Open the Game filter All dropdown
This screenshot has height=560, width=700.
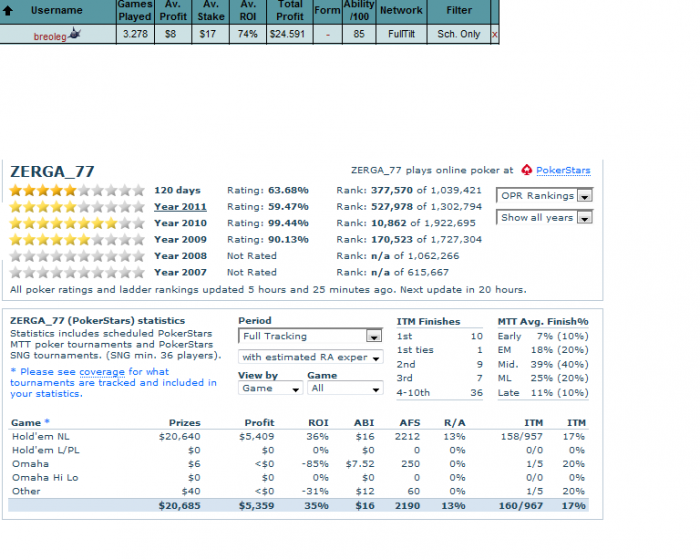(344, 388)
